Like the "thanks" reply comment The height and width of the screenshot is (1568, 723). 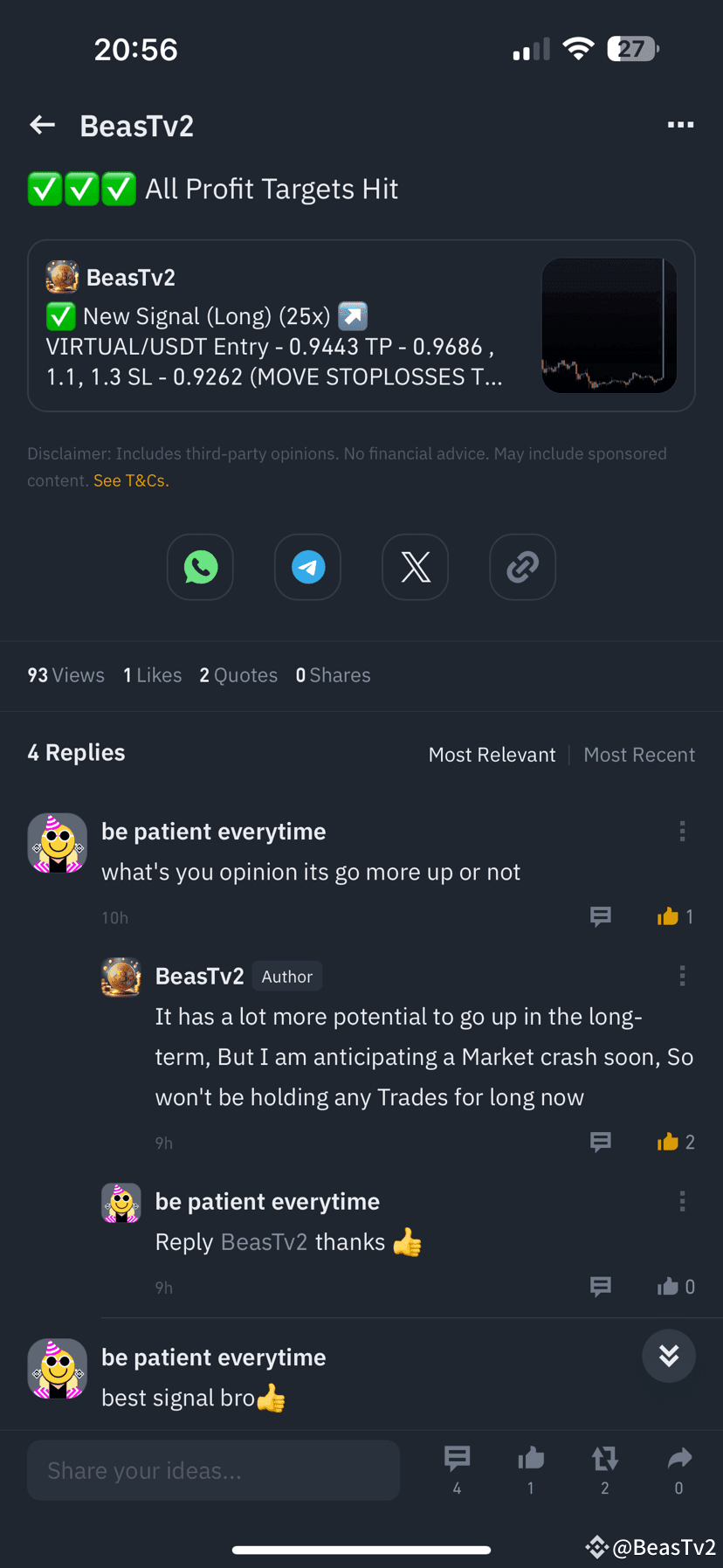tap(669, 1287)
